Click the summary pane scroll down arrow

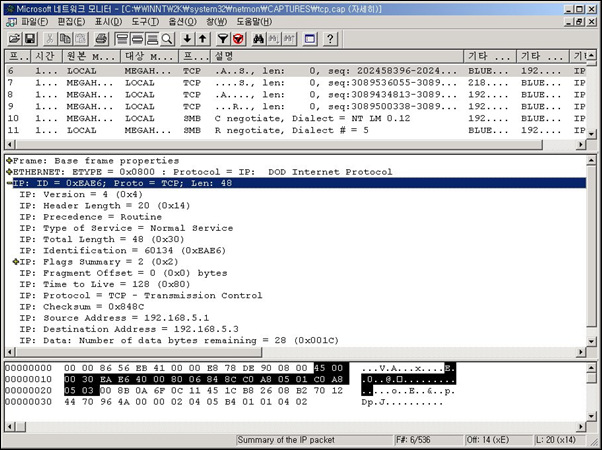click(x=592, y=134)
